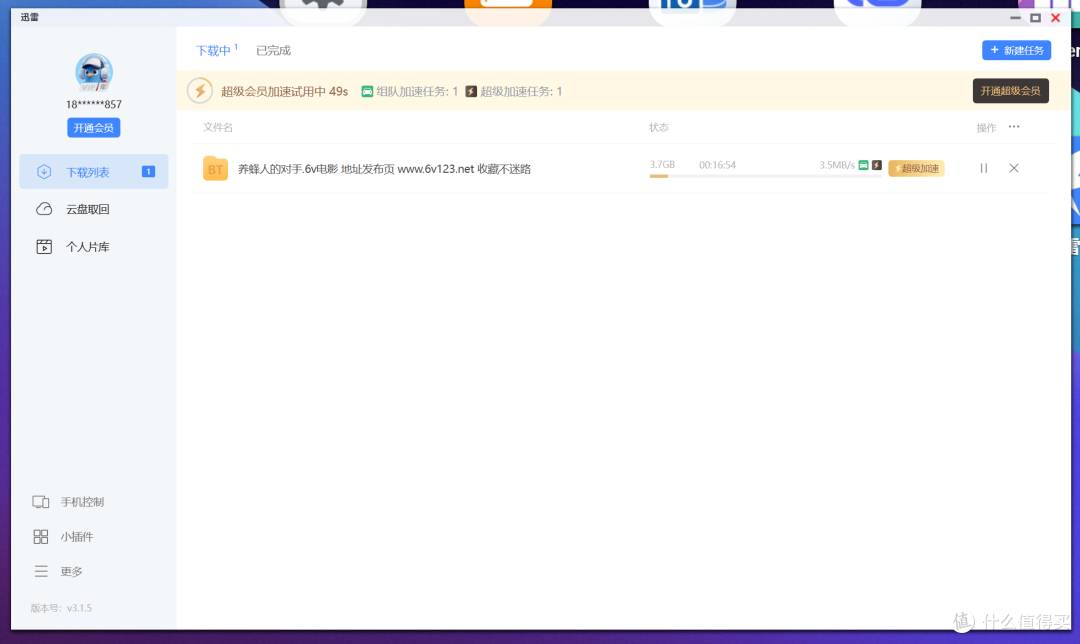Click the blue badge 1 on 下载列表
This screenshot has width=1080, height=644.
pos(148,172)
